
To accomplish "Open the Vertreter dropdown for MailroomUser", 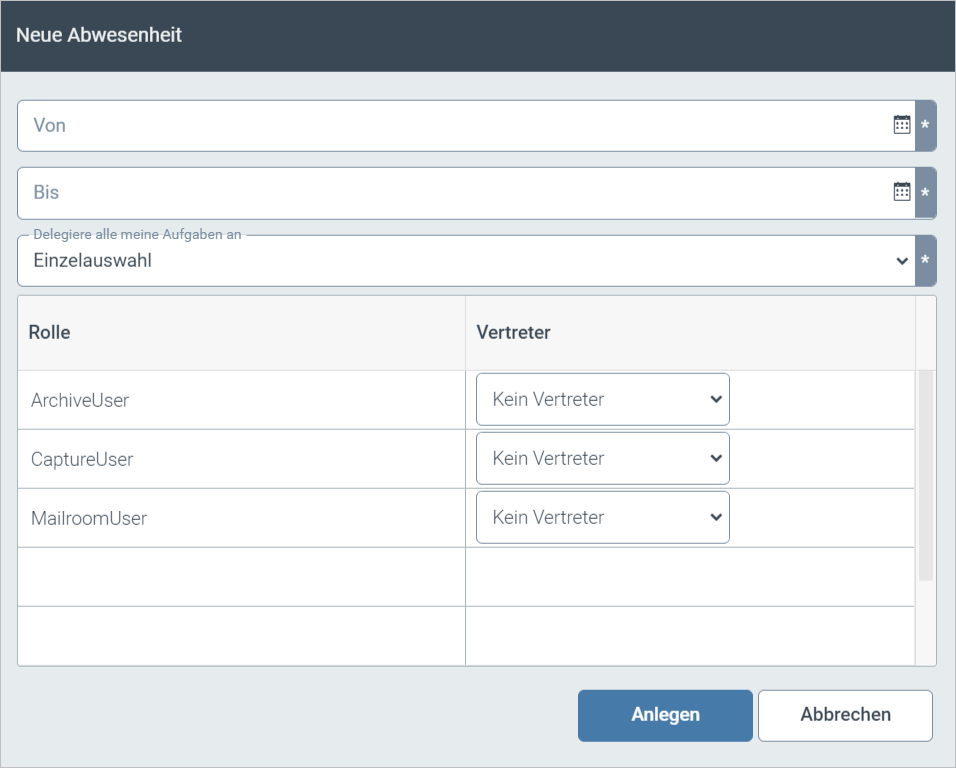I will (602, 518).
